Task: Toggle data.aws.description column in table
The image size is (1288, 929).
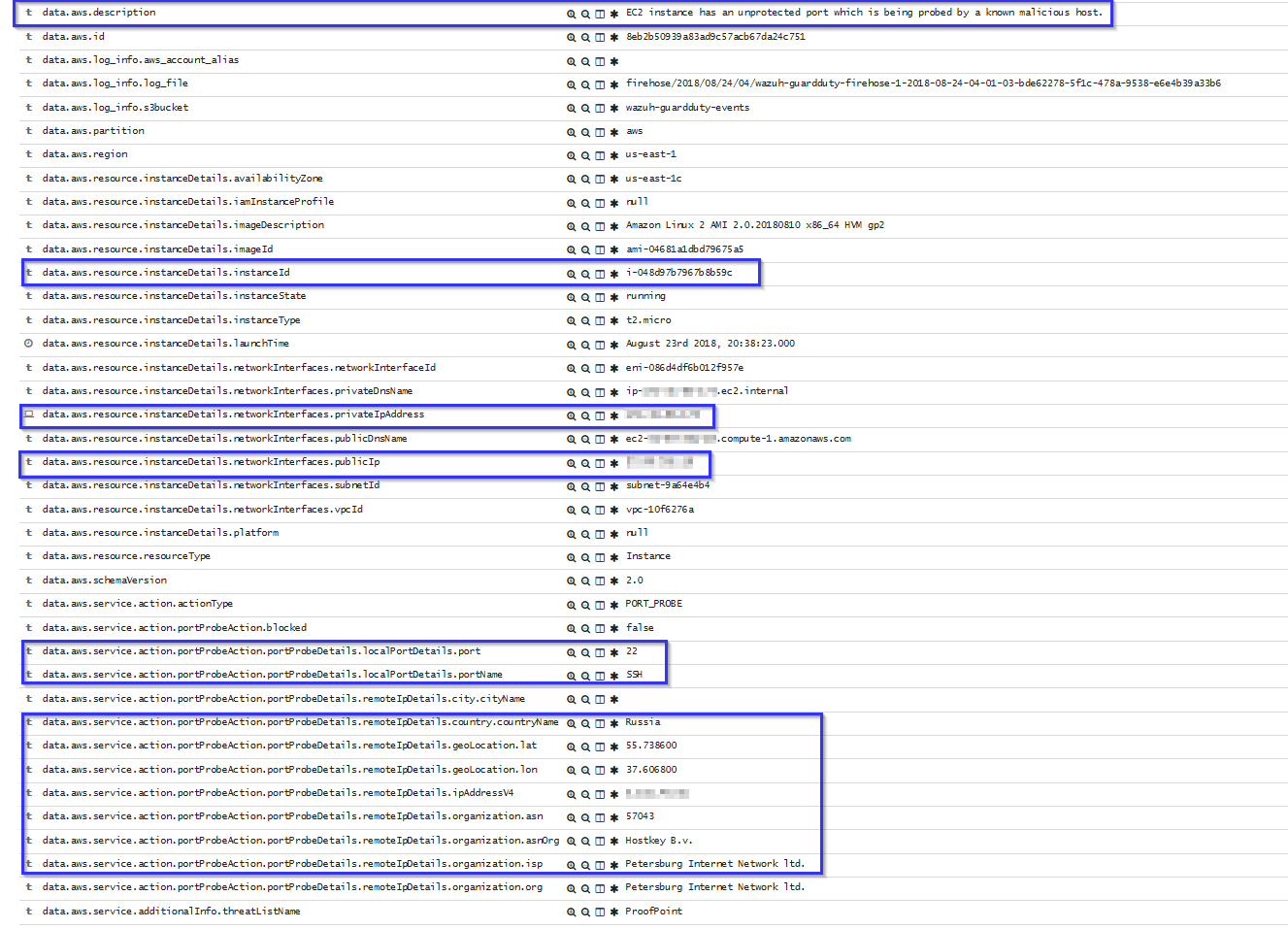Action: click(600, 14)
